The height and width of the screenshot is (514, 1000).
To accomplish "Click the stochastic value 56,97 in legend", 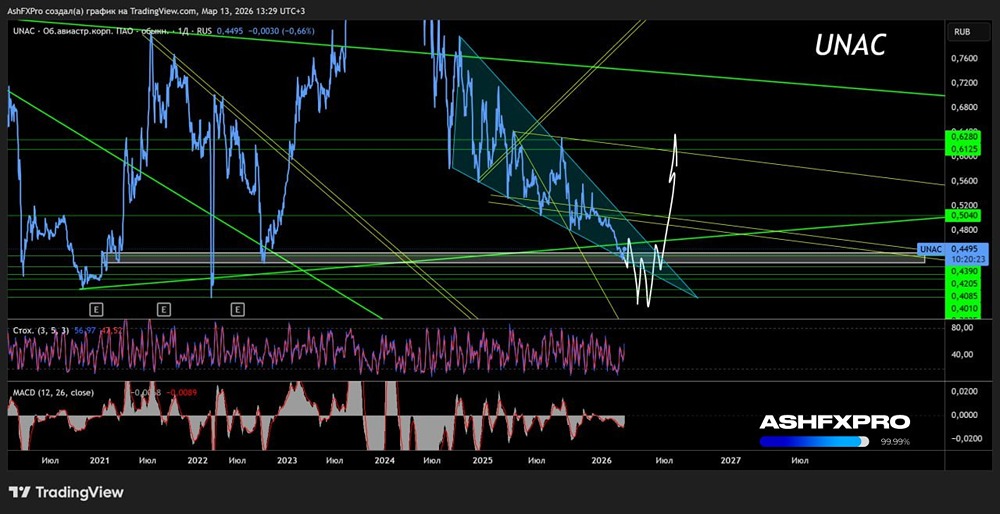I will point(85,330).
